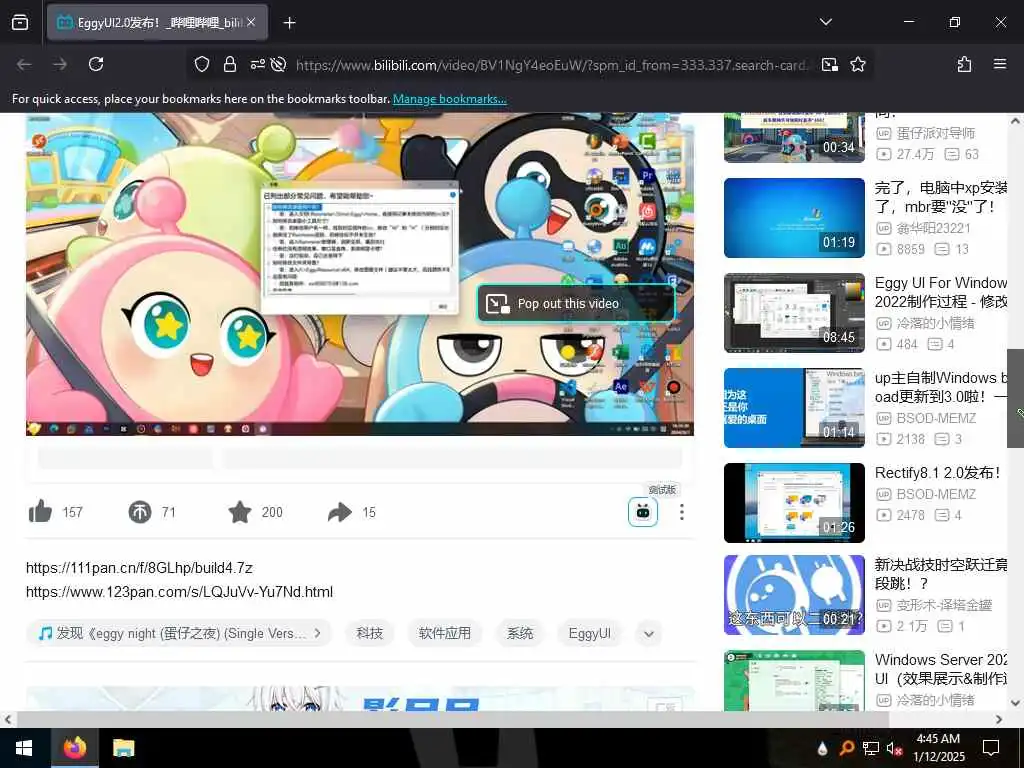Select the 软件应用 tag
1024x768 pixels.
(x=445, y=633)
